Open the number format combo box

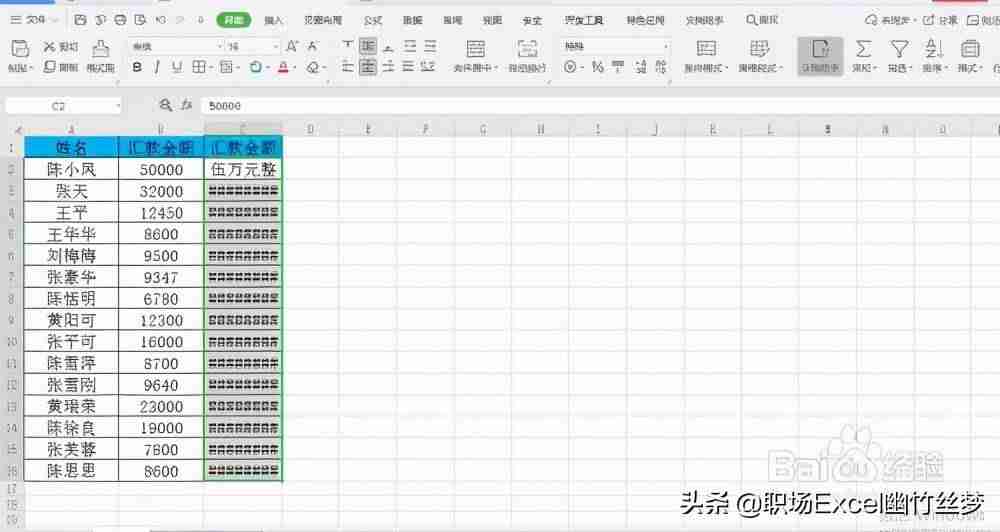[615, 47]
